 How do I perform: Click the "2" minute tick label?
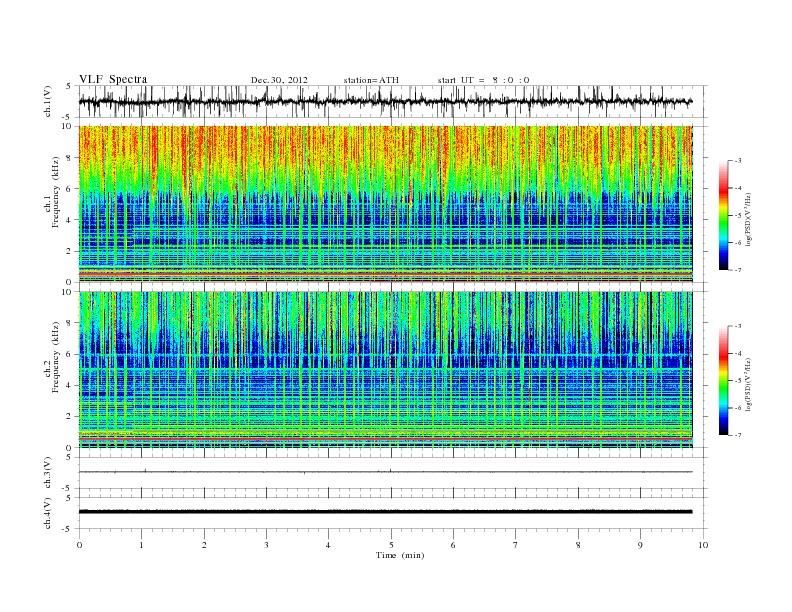point(204,545)
